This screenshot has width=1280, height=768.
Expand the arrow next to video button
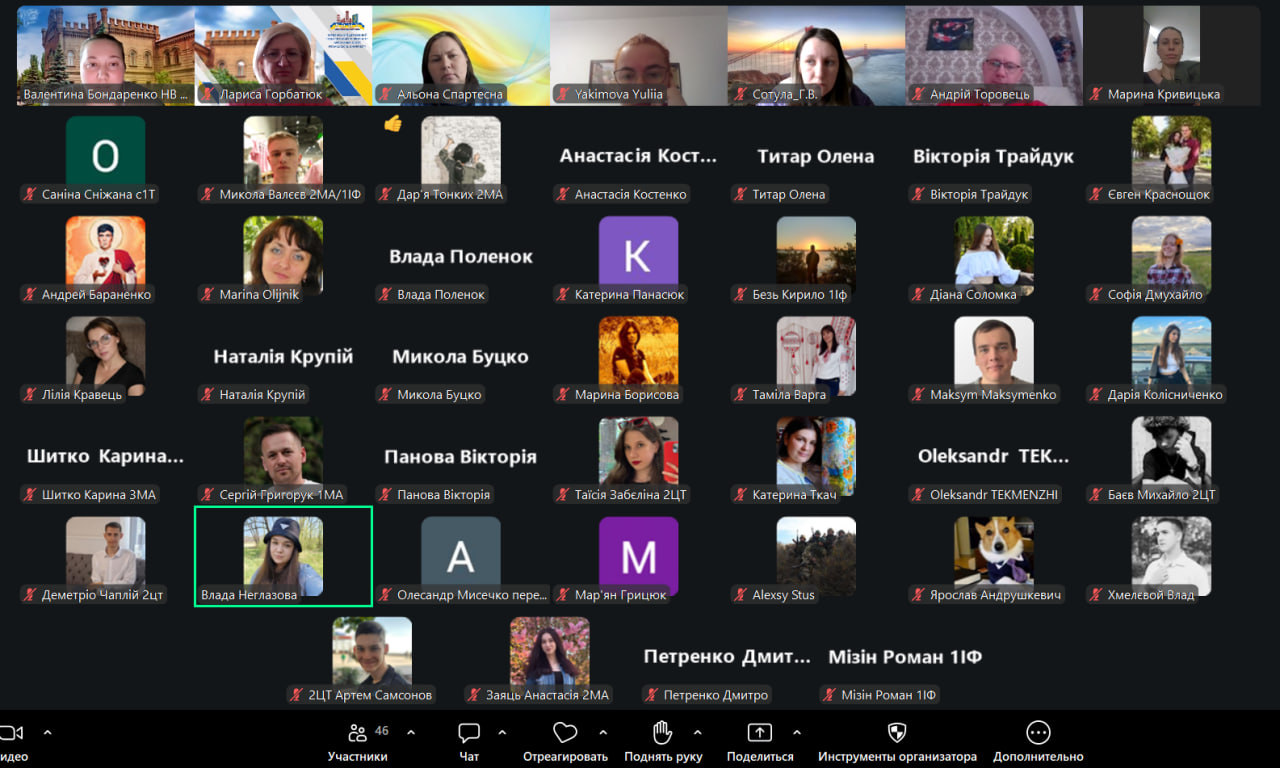pos(47,732)
